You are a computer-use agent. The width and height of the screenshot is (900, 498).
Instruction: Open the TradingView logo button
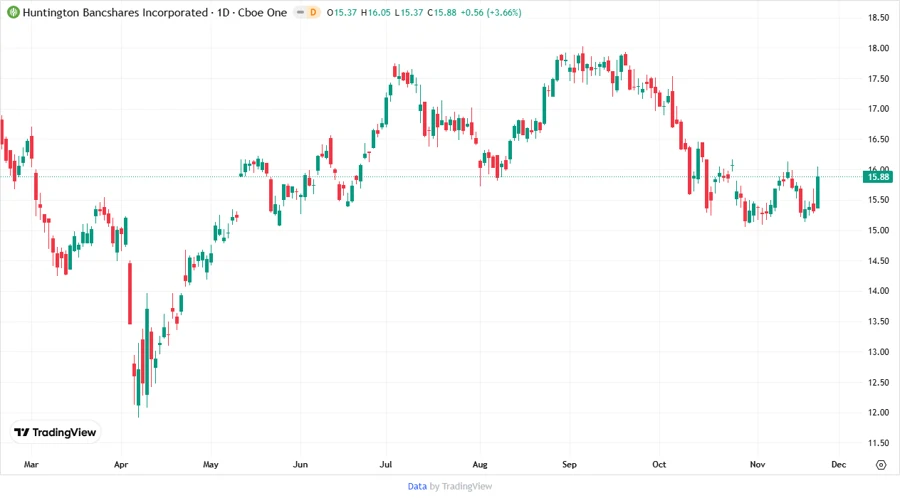(x=56, y=432)
